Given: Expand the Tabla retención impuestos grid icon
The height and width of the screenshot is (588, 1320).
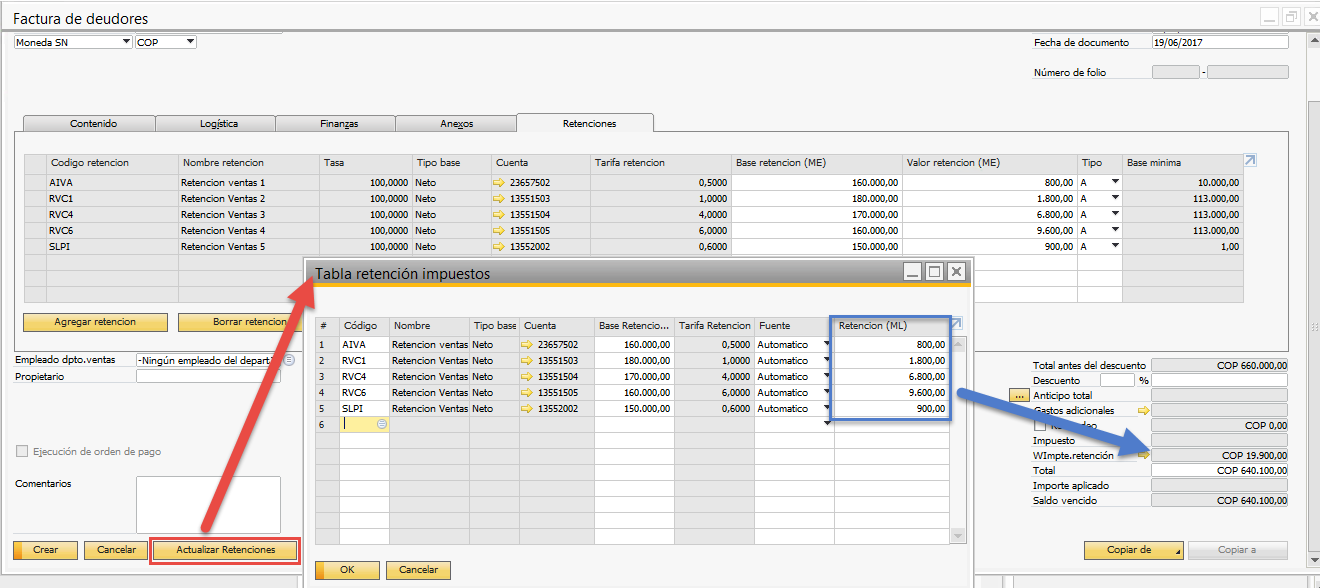Looking at the screenshot, I should (x=956, y=323).
